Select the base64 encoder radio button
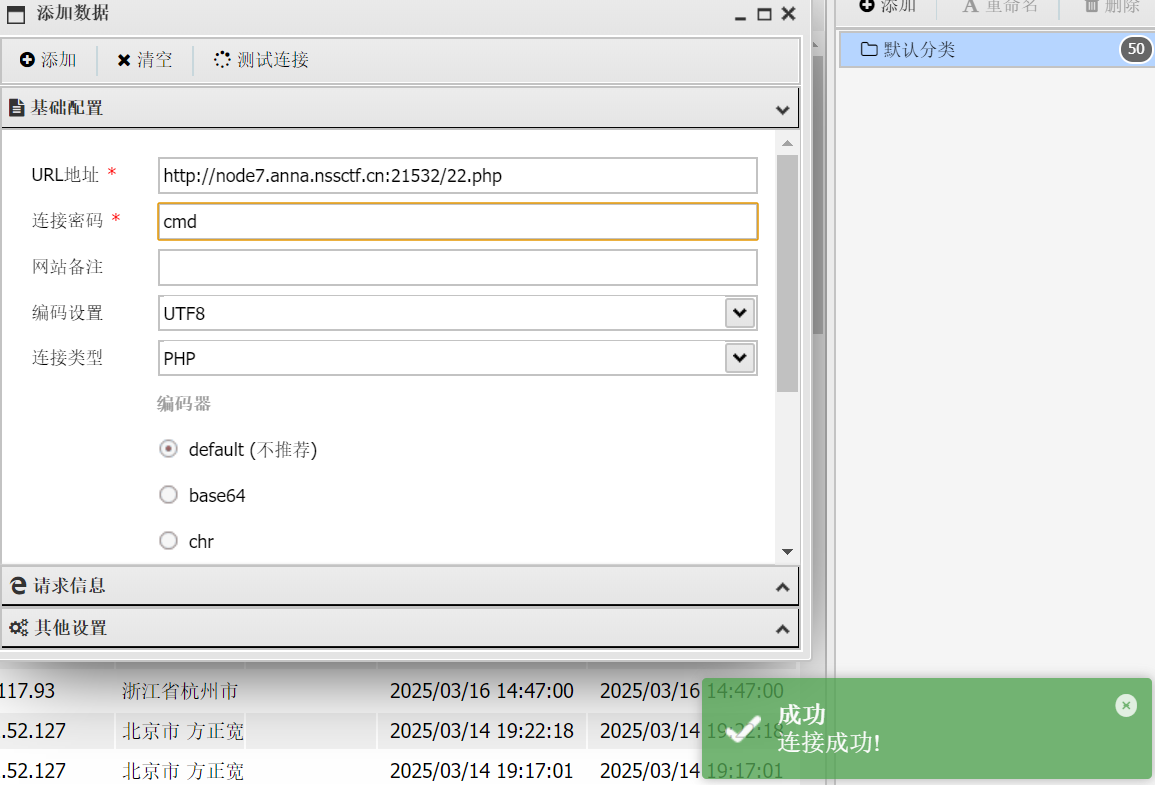 [169, 495]
